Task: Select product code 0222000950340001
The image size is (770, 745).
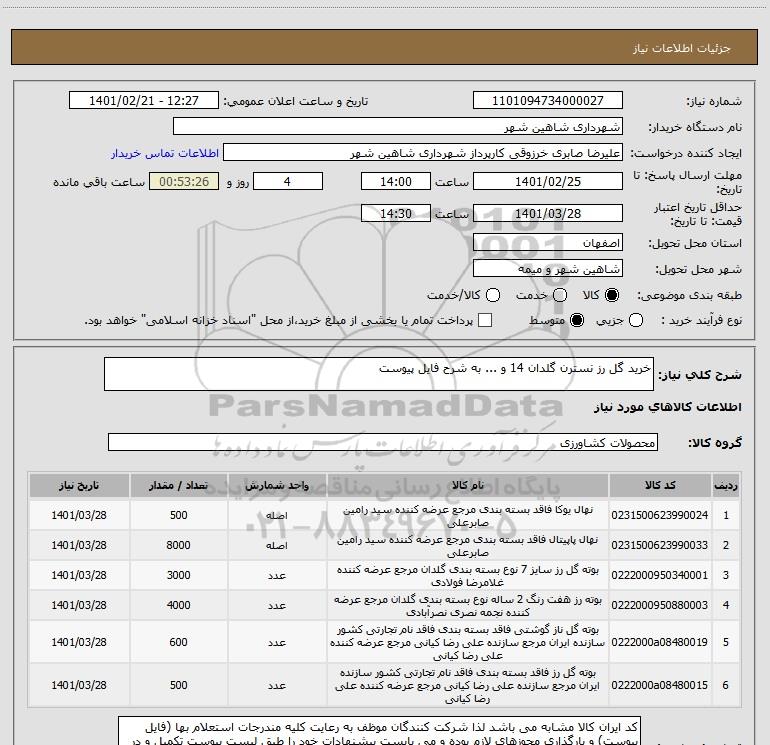Action: (660, 575)
